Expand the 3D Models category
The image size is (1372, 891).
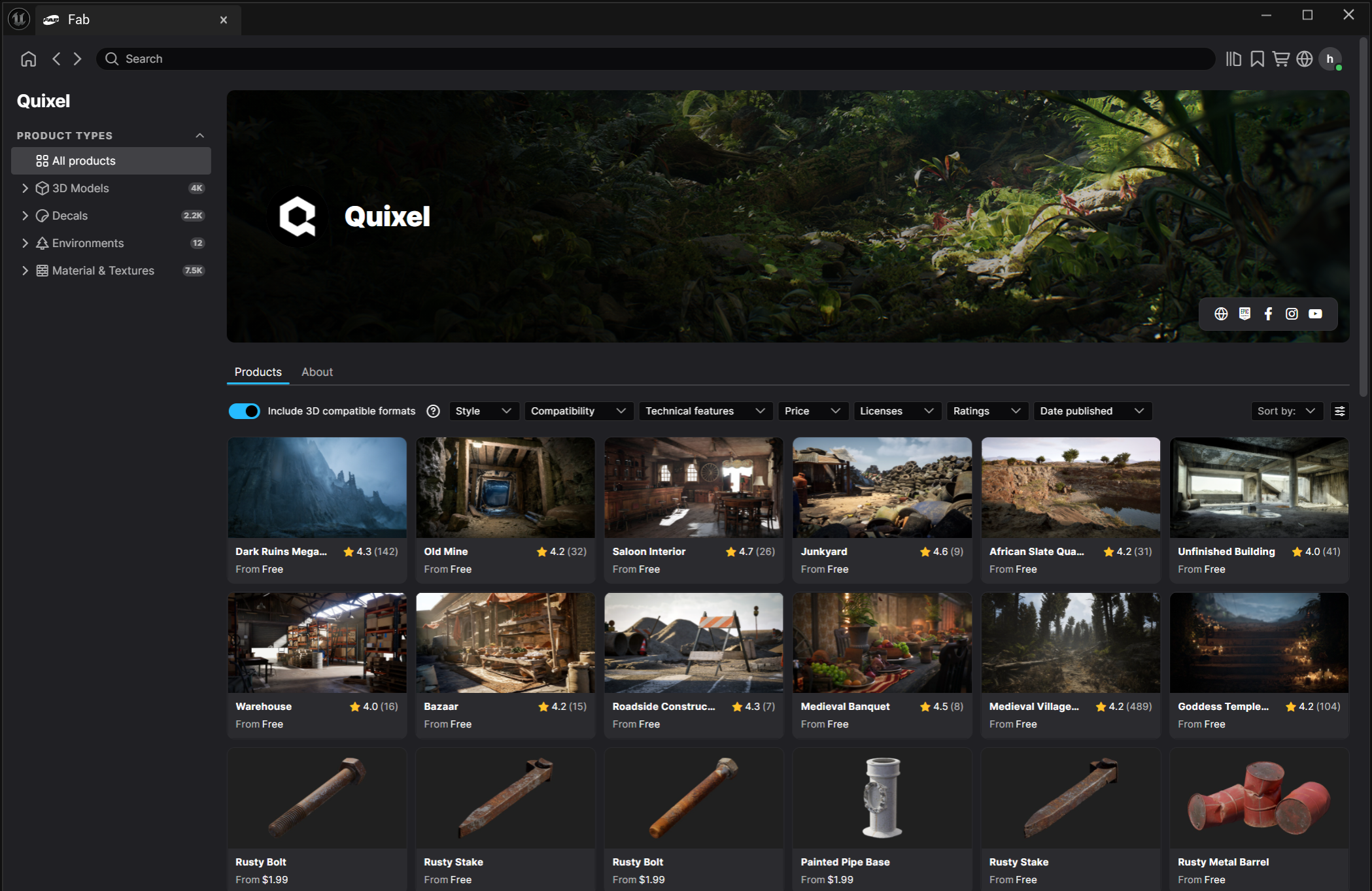25,188
